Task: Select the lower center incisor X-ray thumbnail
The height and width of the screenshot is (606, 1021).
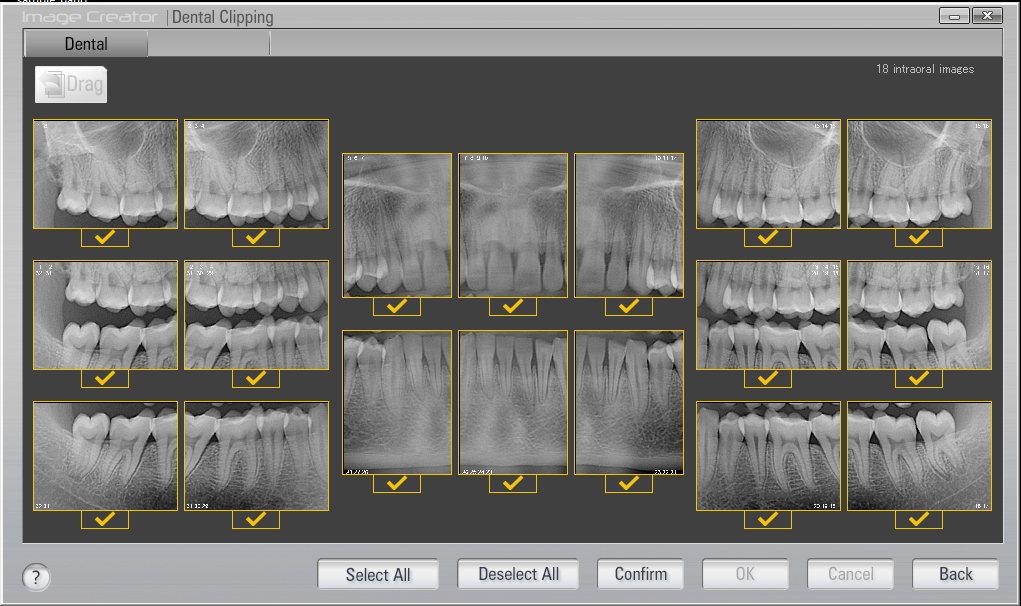Action: [x=513, y=402]
